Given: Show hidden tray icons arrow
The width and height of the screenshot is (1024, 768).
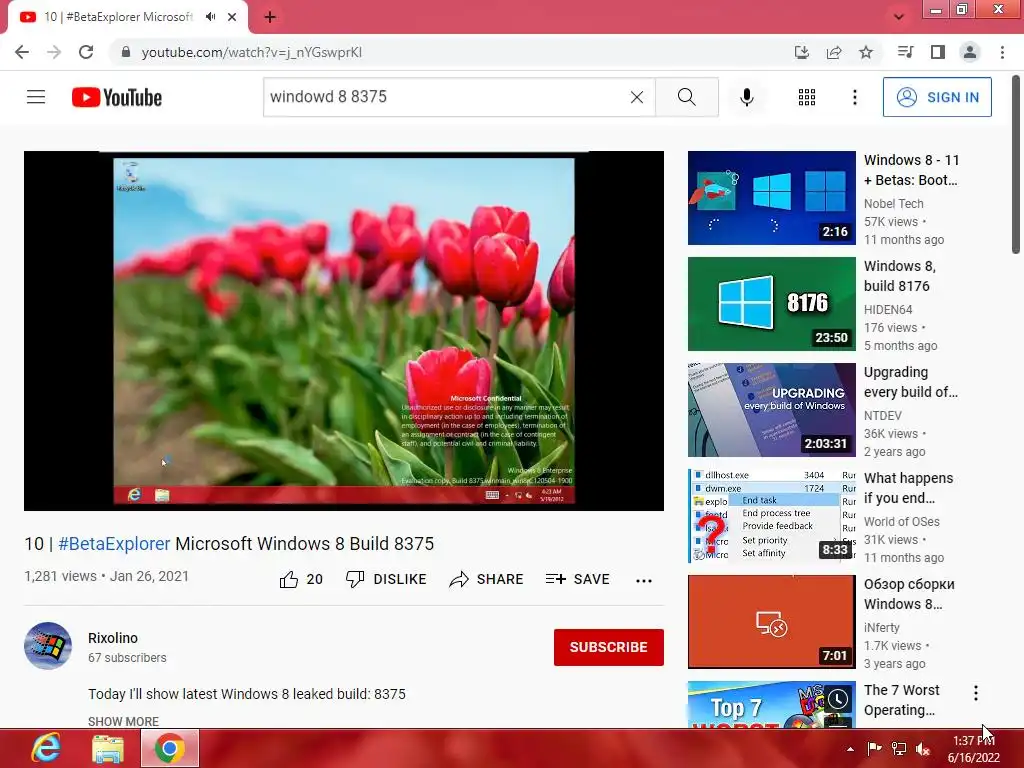Looking at the screenshot, I should point(850,749).
